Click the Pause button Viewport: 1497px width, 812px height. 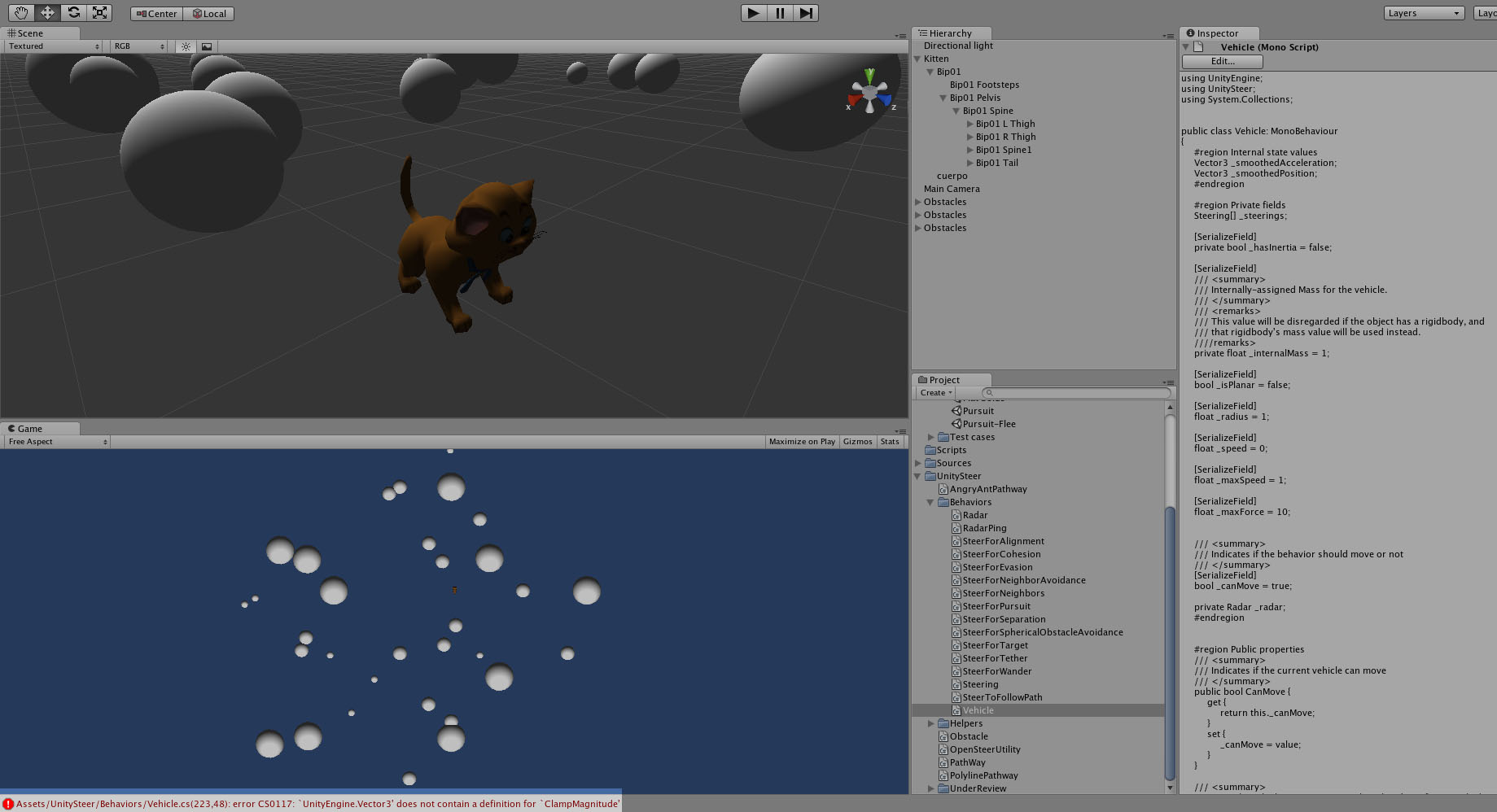click(x=779, y=12)
